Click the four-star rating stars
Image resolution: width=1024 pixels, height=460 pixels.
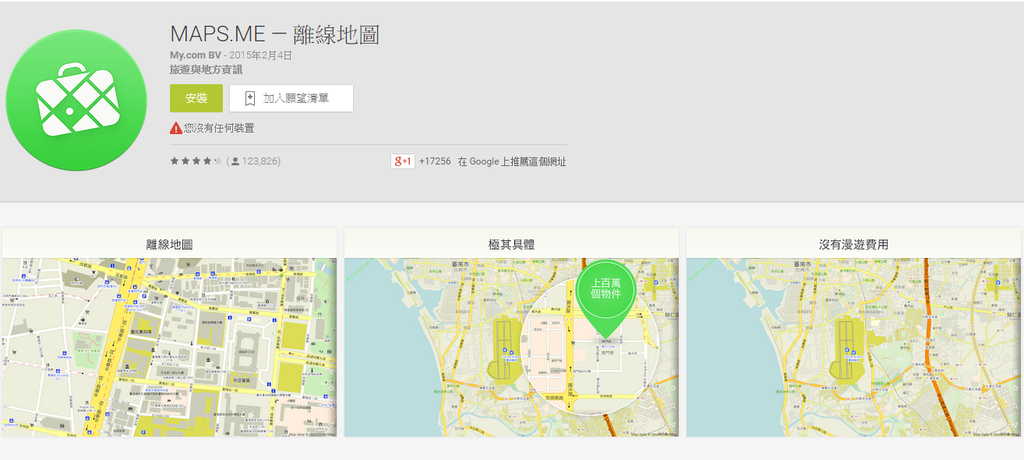[196, 161]
